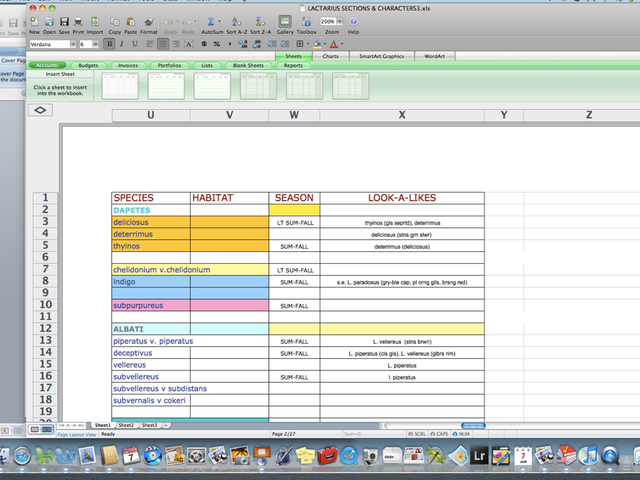Viewport: 640px width, 480px height.
Task: Select the Budgets category button
Action: tap(88, 65)
